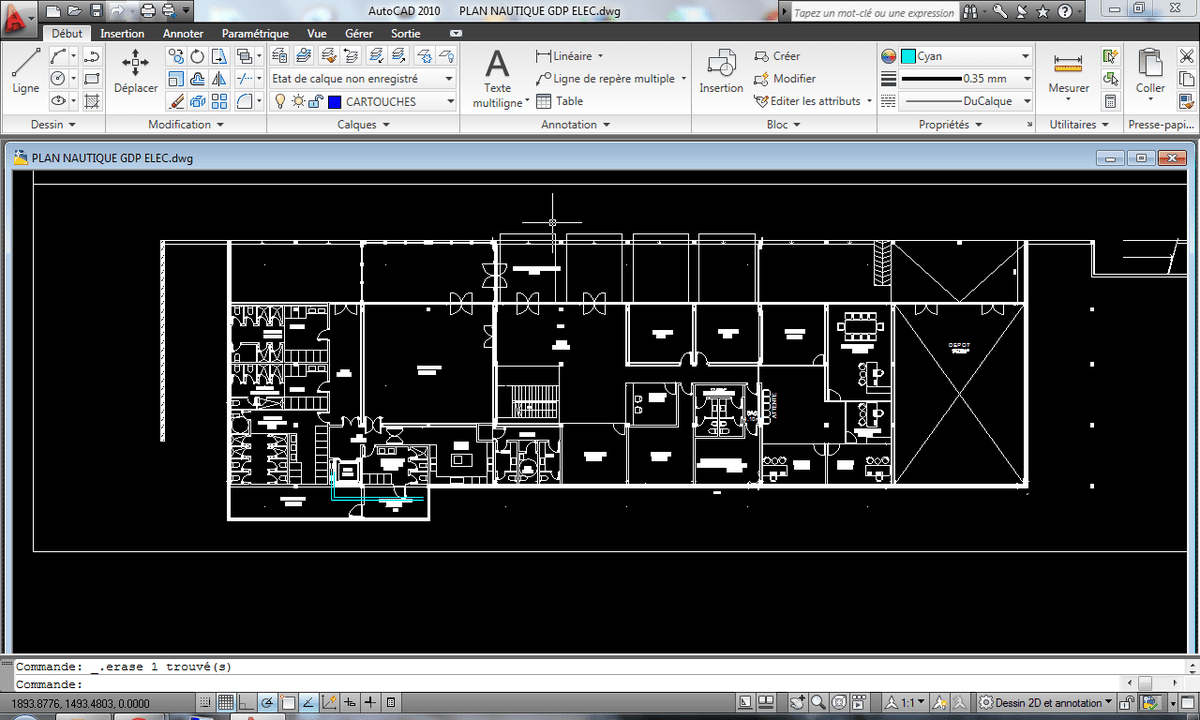Click the save disk icon in quick access
This screenshot has width=1200, height=720.
(96, 11)
